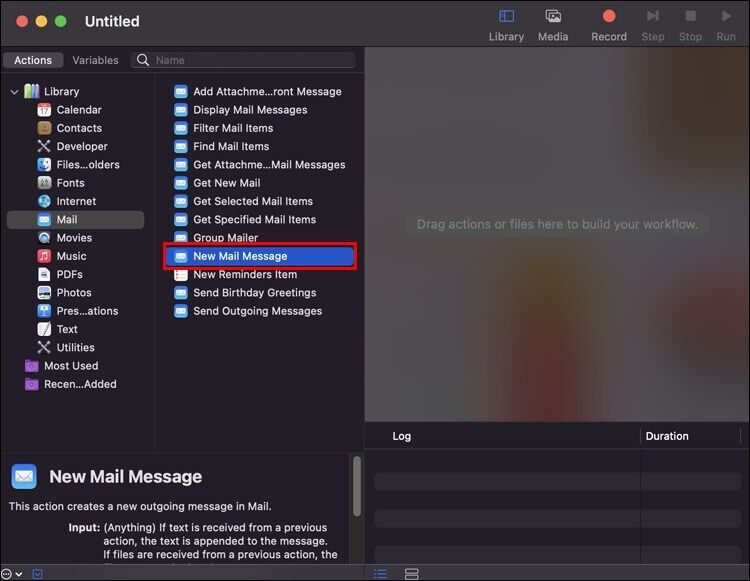Image resolution: width=750 pixels, height=581 pixels.
Task: Select Calendar category icon
Action: (x=44, y=110)
